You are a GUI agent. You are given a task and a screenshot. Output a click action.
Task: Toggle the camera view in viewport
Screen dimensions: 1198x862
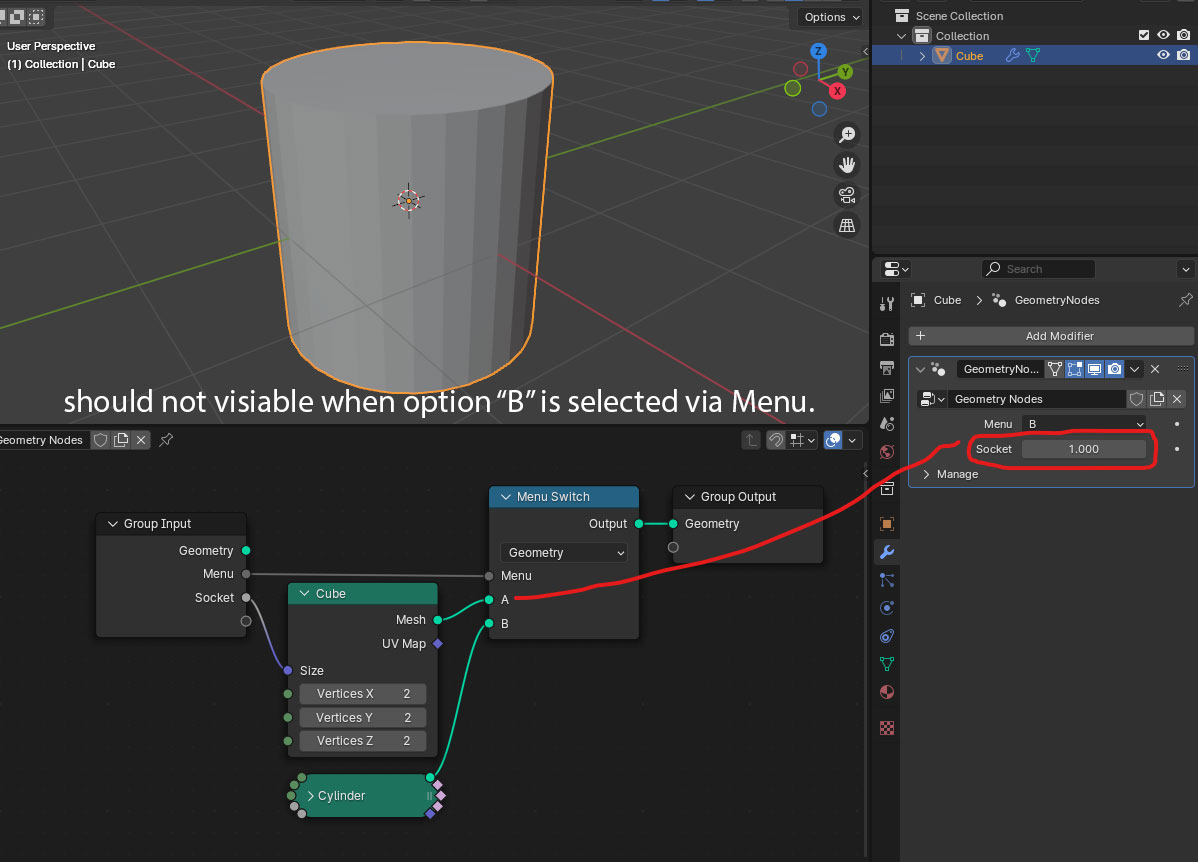coord(847,195)
